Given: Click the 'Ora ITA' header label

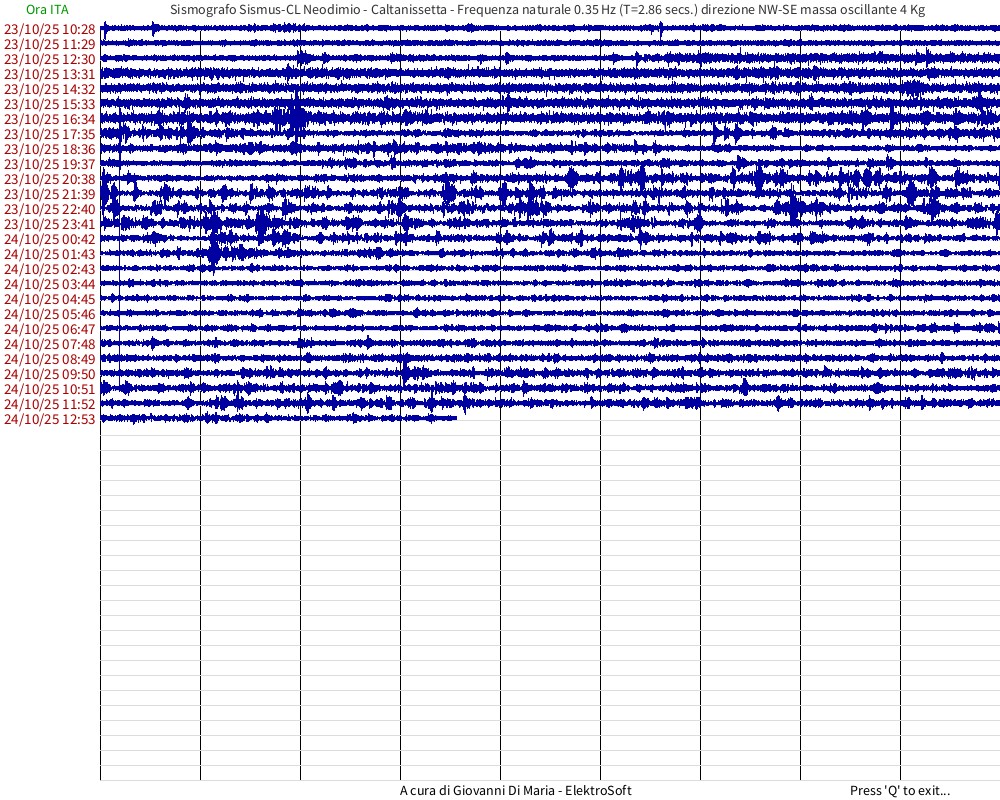Looking at the screenshot, I should [x=47, y=9].
